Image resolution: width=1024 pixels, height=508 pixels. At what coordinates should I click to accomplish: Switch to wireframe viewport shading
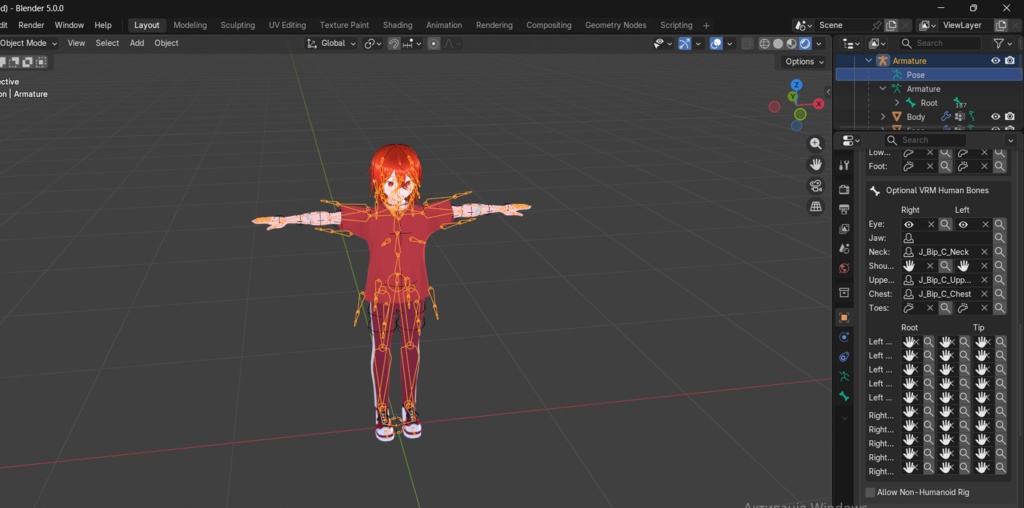(764, 43)
